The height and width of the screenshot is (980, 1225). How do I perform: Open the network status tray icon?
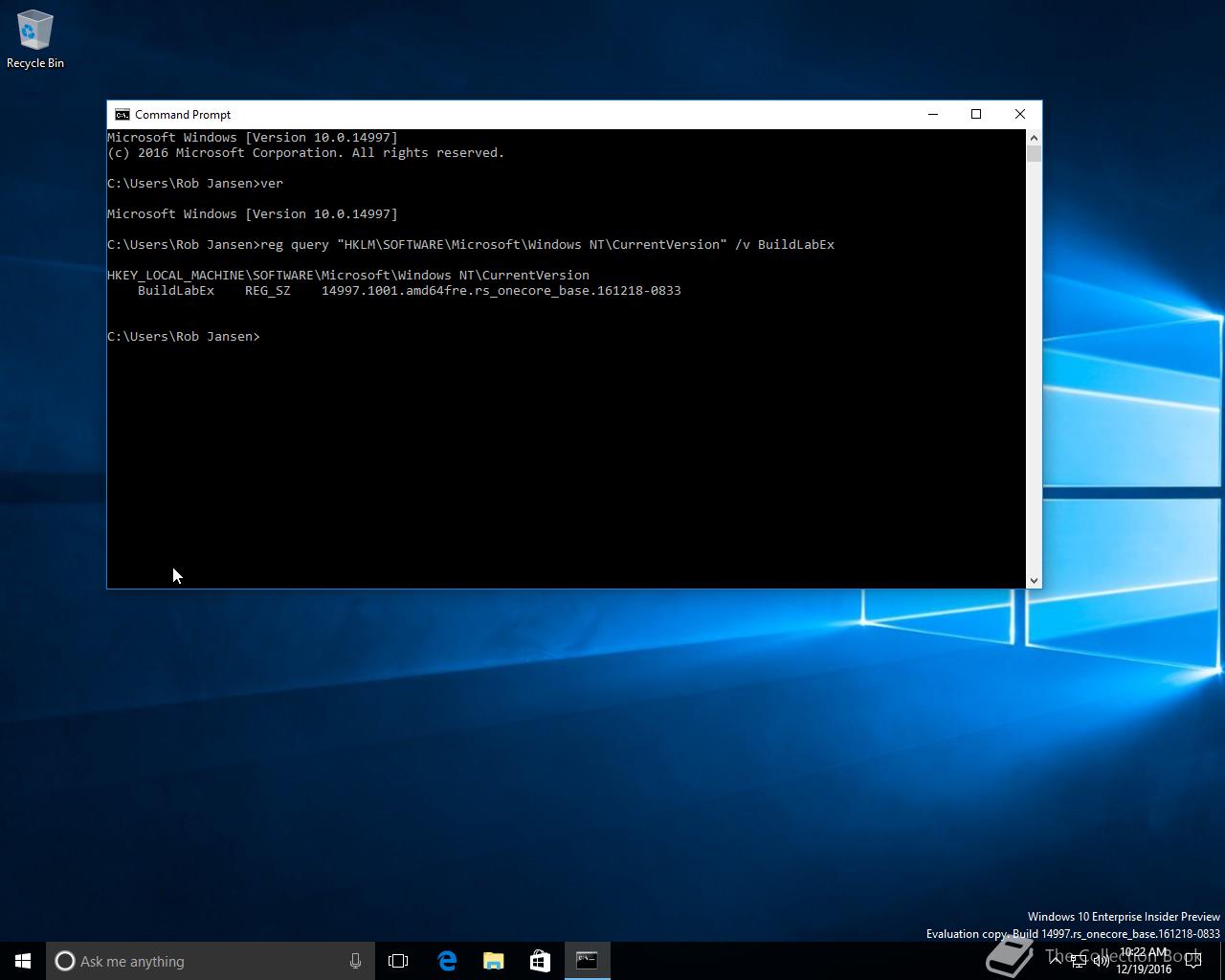tap(1079, 961)
